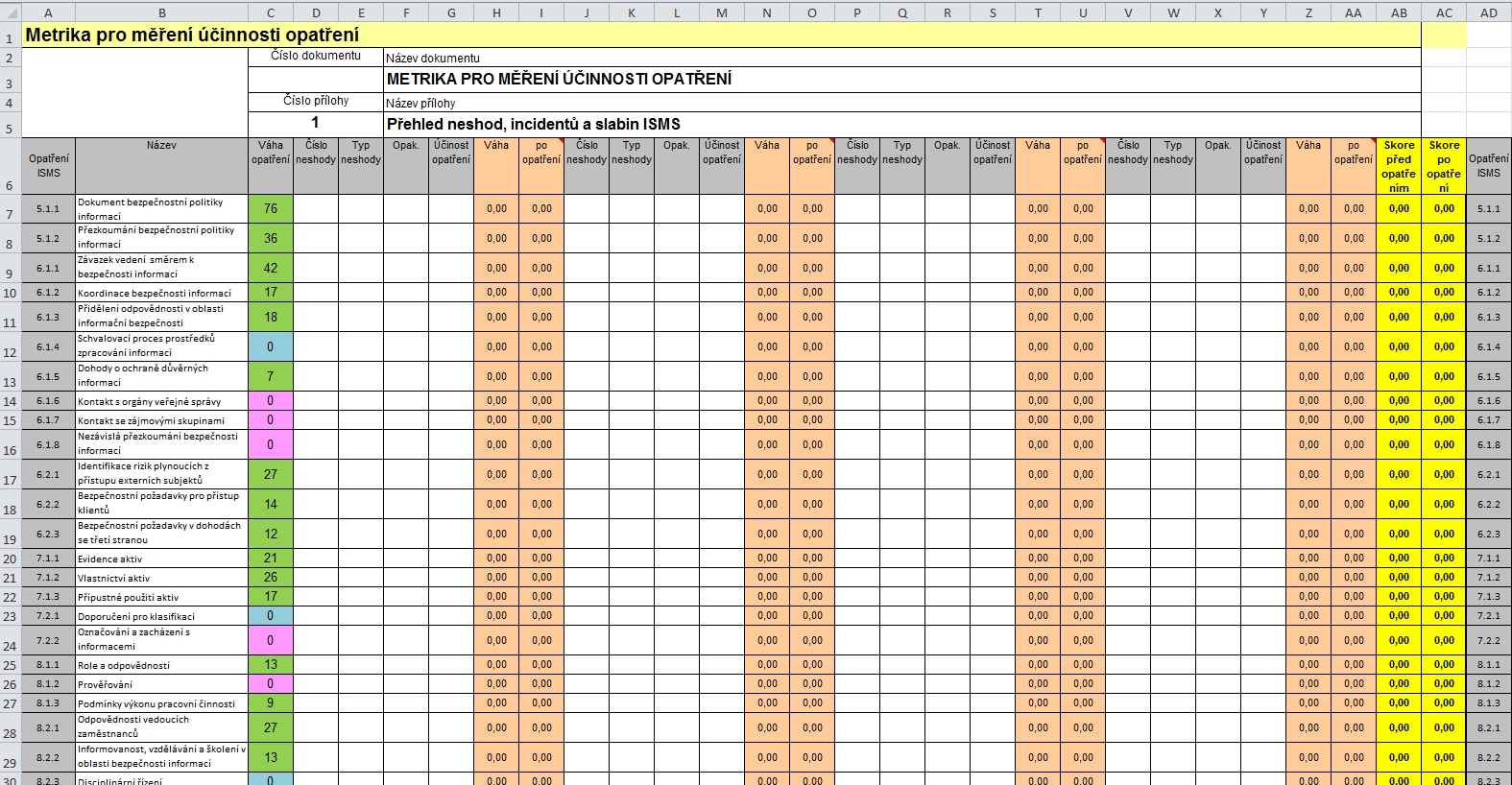Click 'Opak.' header in column F
Screen dimensions: 1512x785
click(406, 166)
